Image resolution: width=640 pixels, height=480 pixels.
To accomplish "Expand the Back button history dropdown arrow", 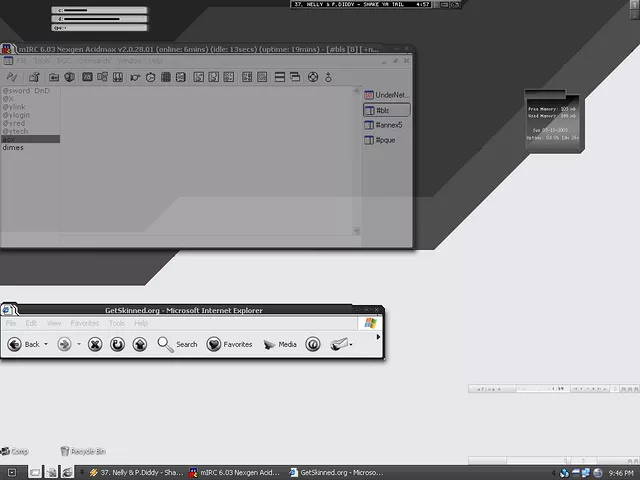I will 46,344.
